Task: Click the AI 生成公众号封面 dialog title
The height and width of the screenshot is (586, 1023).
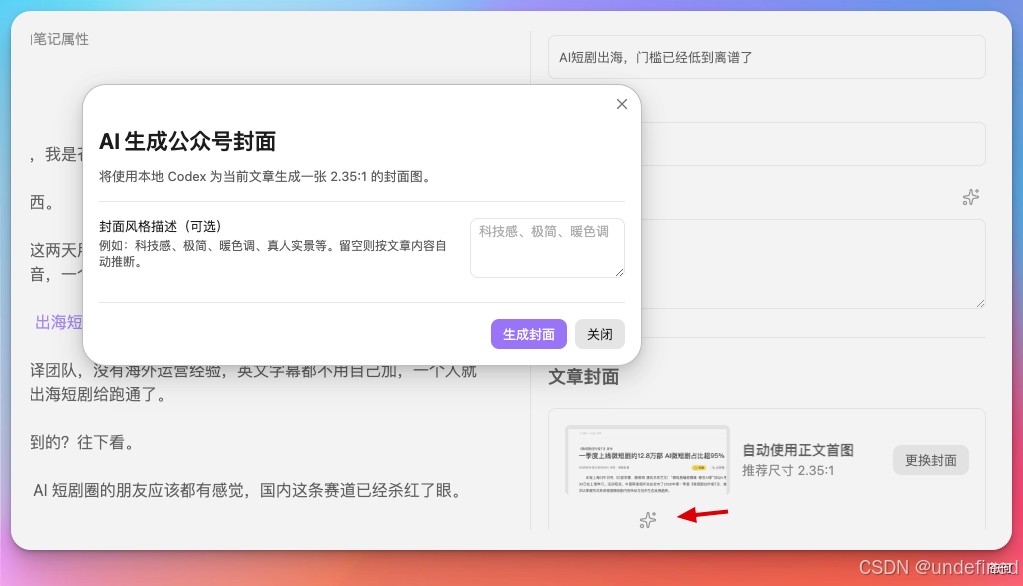Action: (187, 142)
